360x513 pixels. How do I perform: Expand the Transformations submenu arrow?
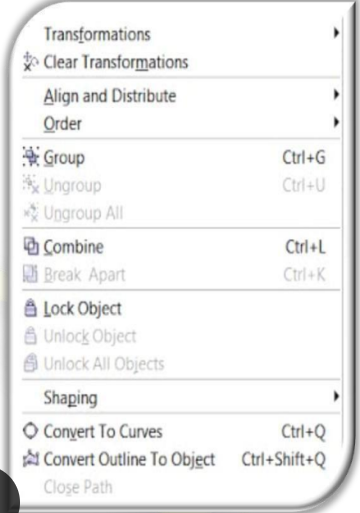pos(336,33)
